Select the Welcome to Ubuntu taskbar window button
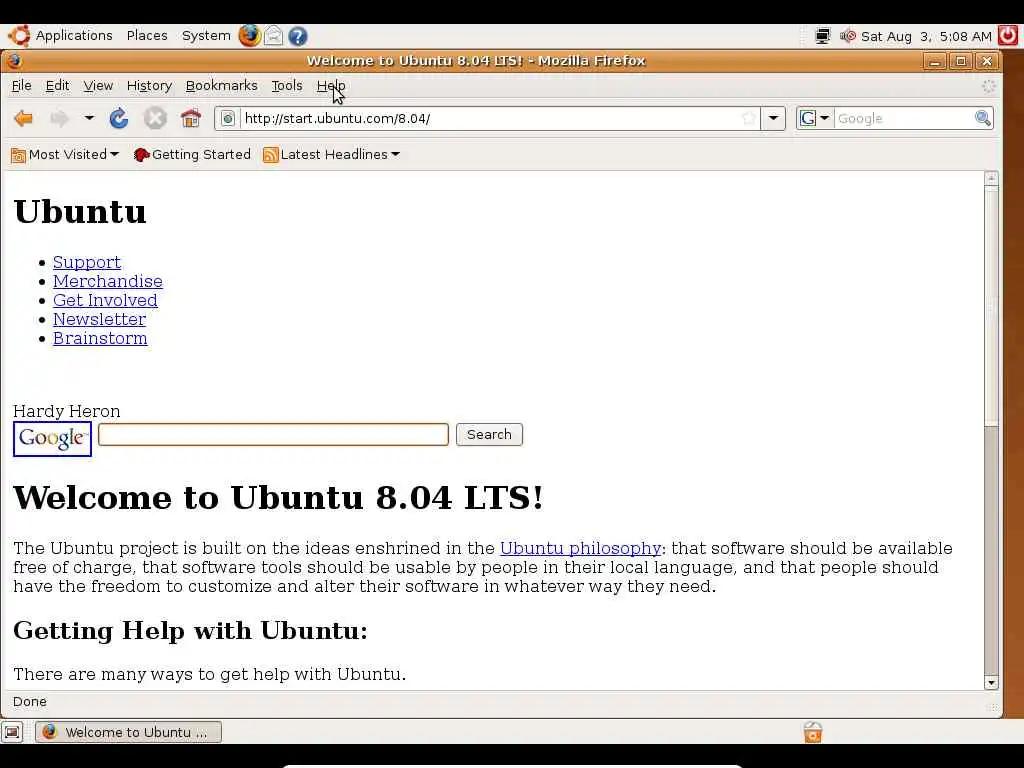Image resolution: width=1024 pixels, height=768 pixels. tap(129, 732)
